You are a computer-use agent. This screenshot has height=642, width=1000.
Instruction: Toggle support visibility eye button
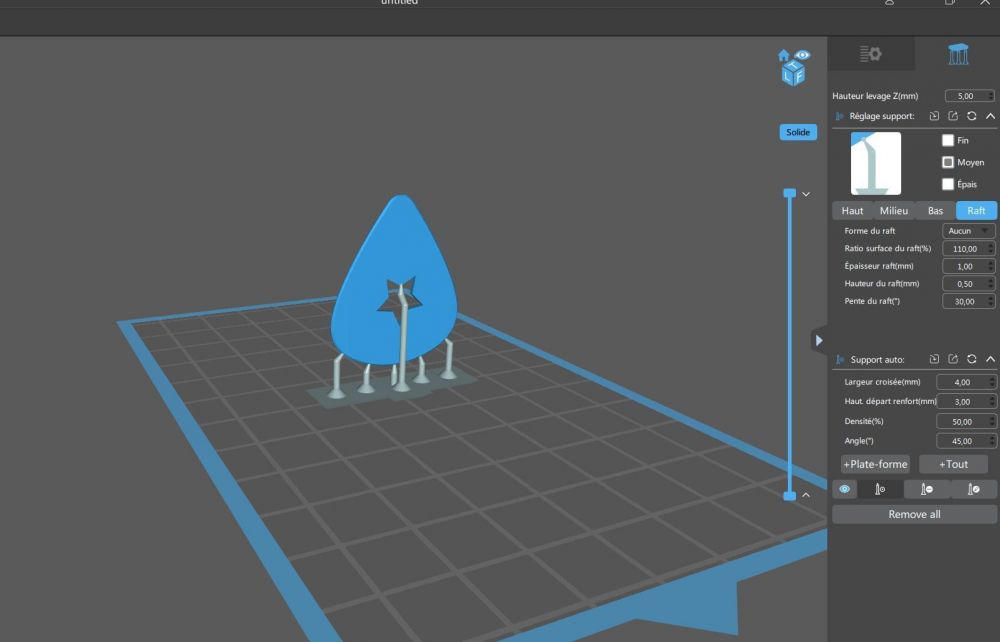tap(844, 489)
